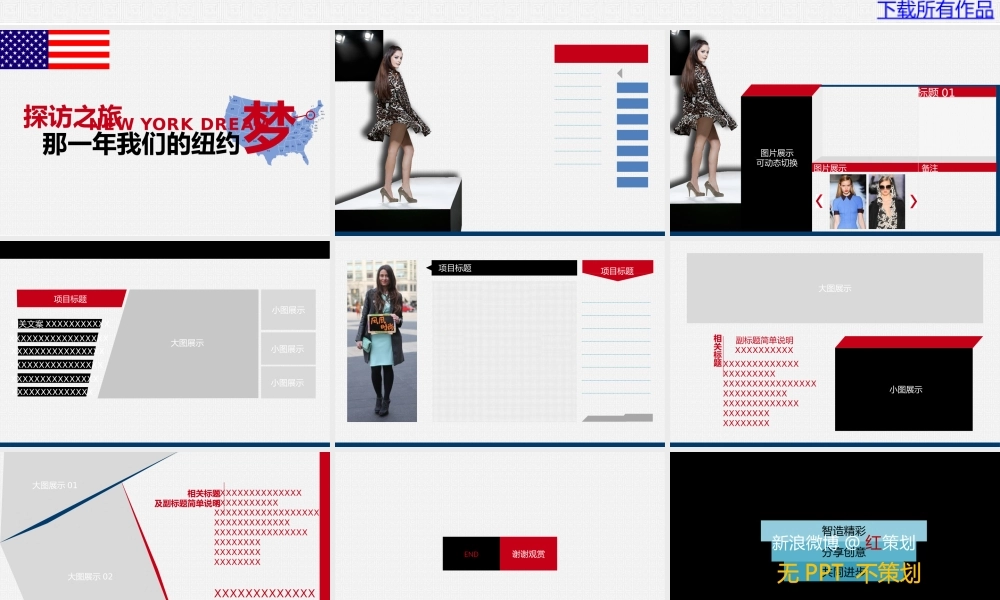Click the topmost blue progress bar
This screenshot has width=1000, height=600.
click(x=632, y=89)
